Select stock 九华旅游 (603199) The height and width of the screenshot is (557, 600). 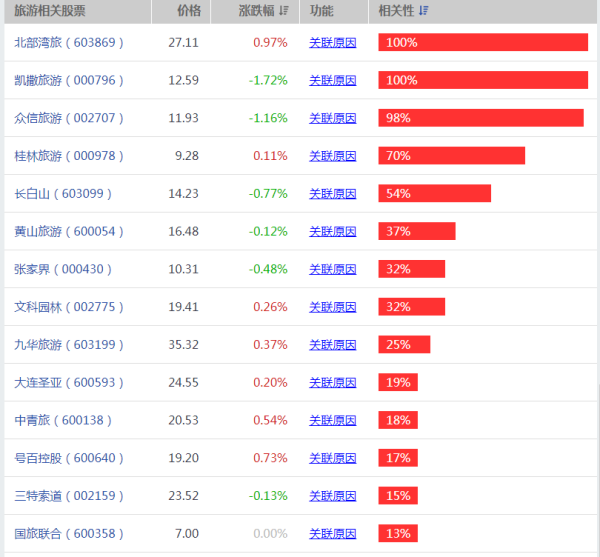[x=69, y=345]
